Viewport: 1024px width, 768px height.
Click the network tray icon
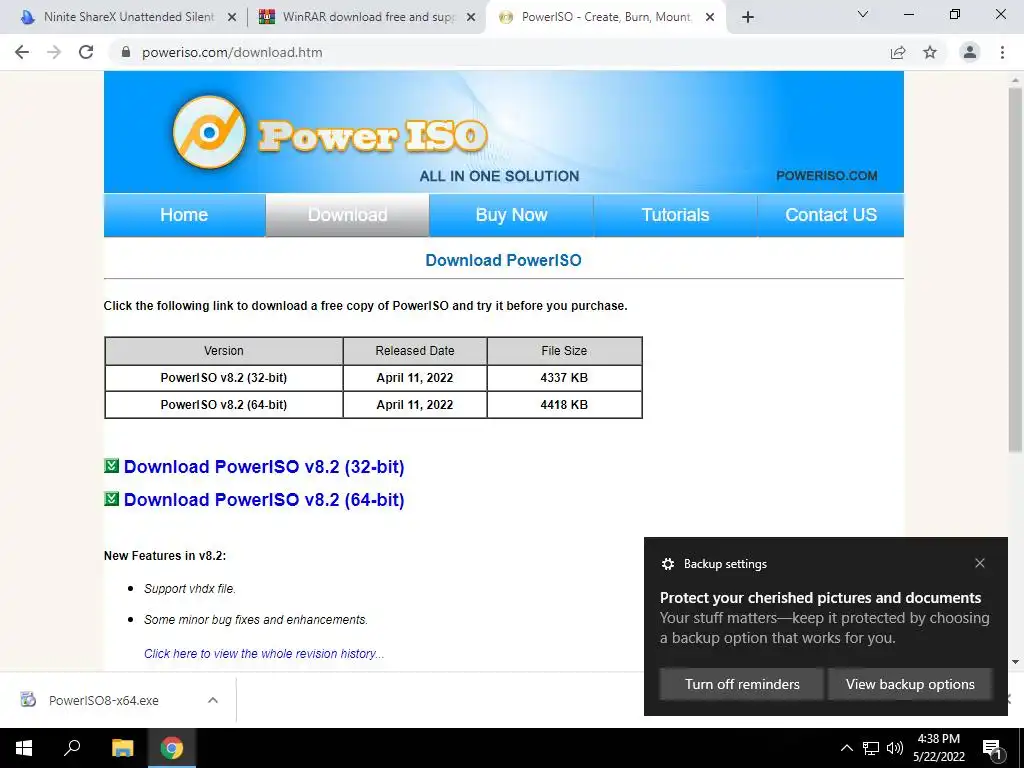coord(871,748)
